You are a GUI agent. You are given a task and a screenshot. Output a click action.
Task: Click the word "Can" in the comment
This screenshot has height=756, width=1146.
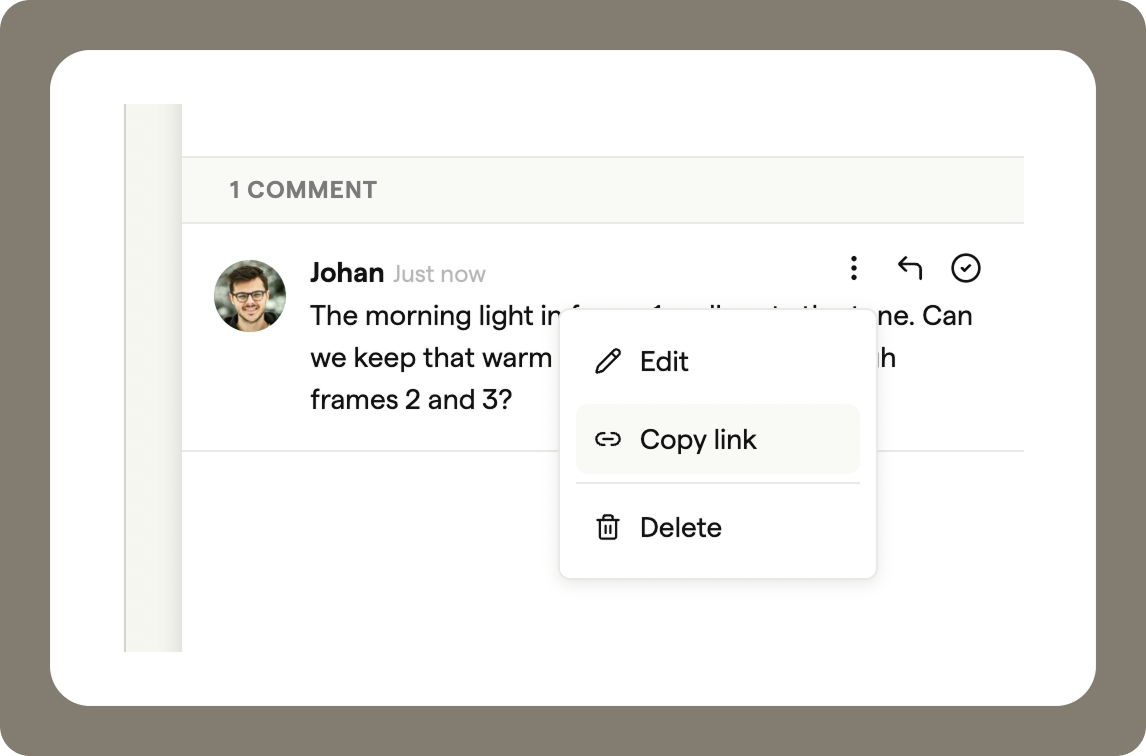947,316
